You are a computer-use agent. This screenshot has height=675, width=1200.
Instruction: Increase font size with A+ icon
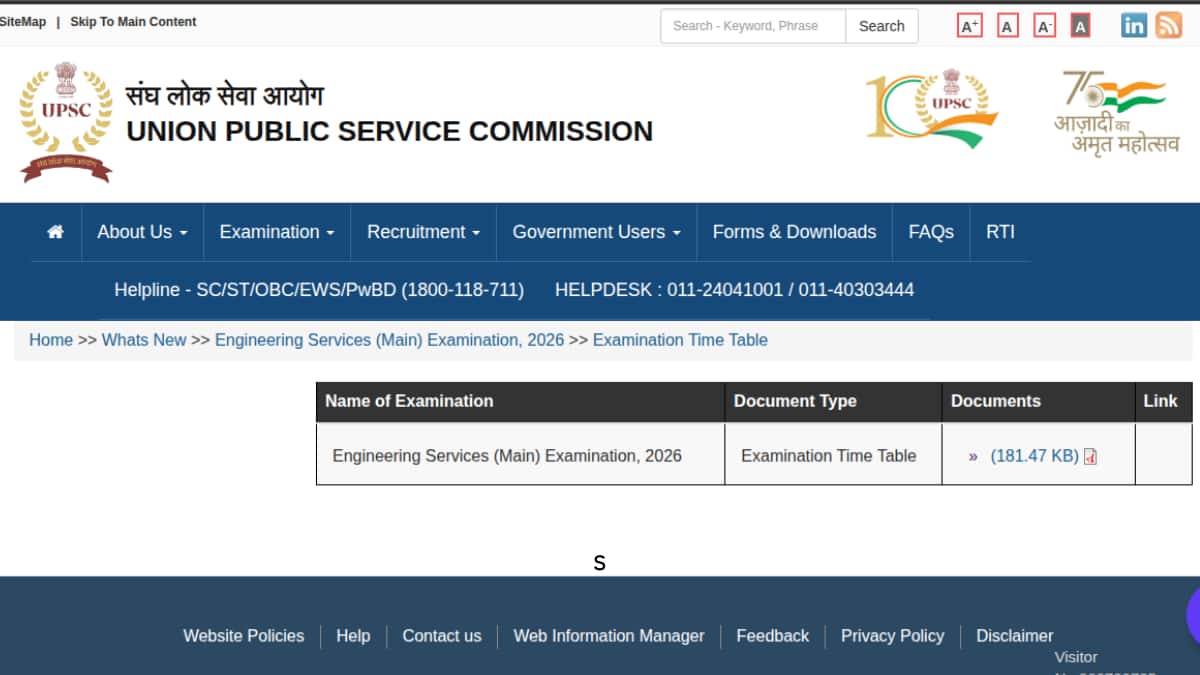pos(969,26)
